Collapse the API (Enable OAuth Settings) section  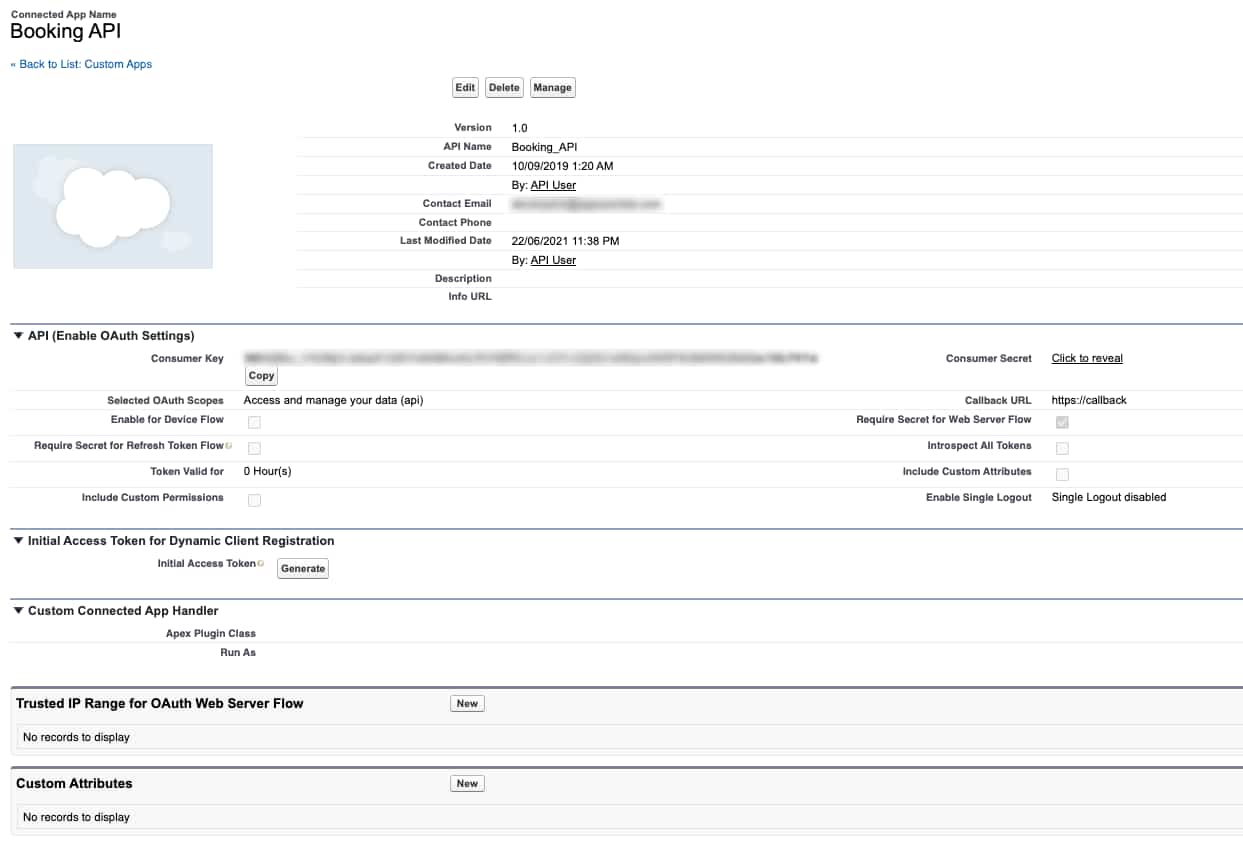pyautogui.click(x=18, y=336)
